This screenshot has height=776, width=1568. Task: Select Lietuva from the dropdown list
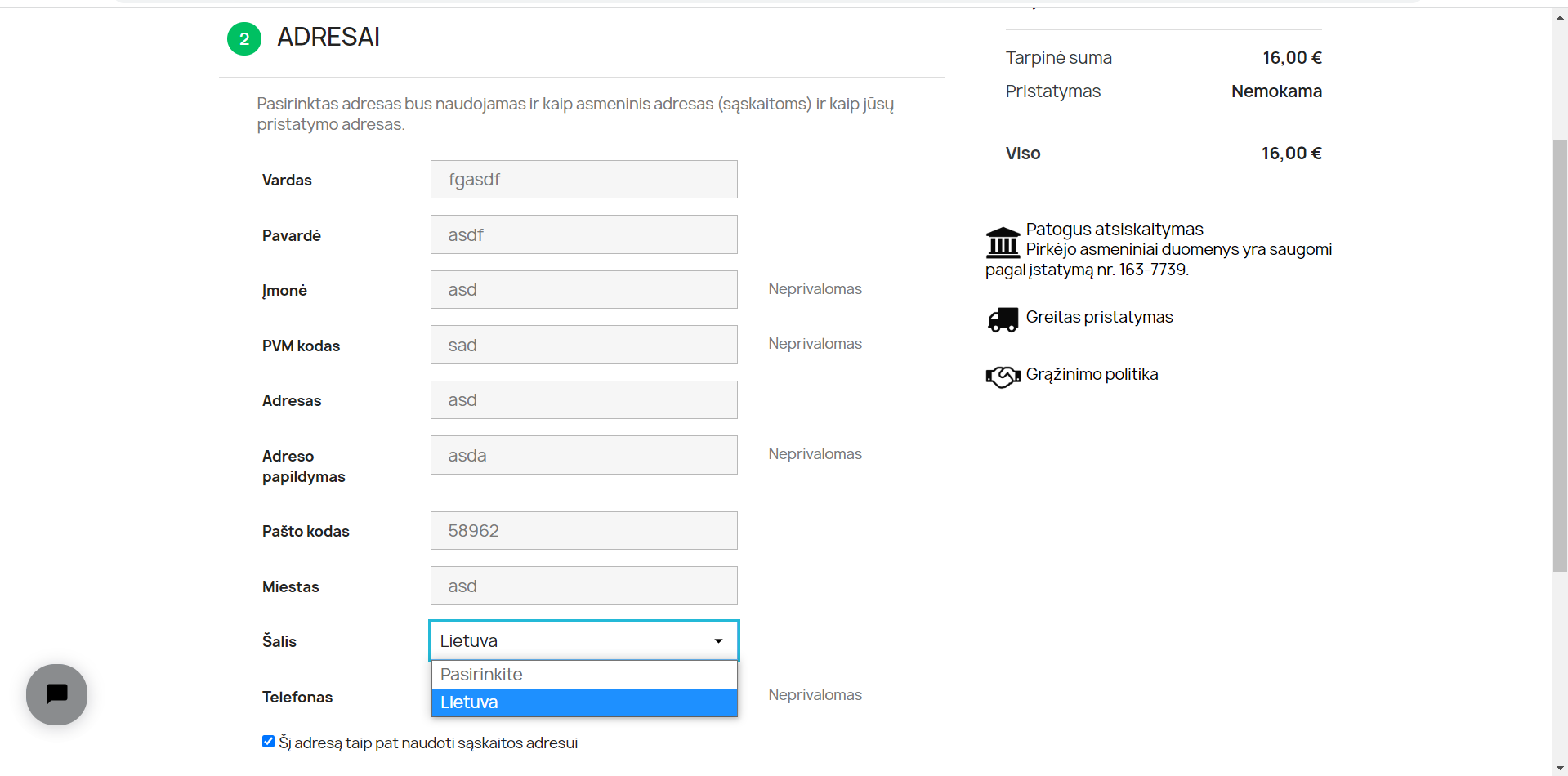[584, 702]
